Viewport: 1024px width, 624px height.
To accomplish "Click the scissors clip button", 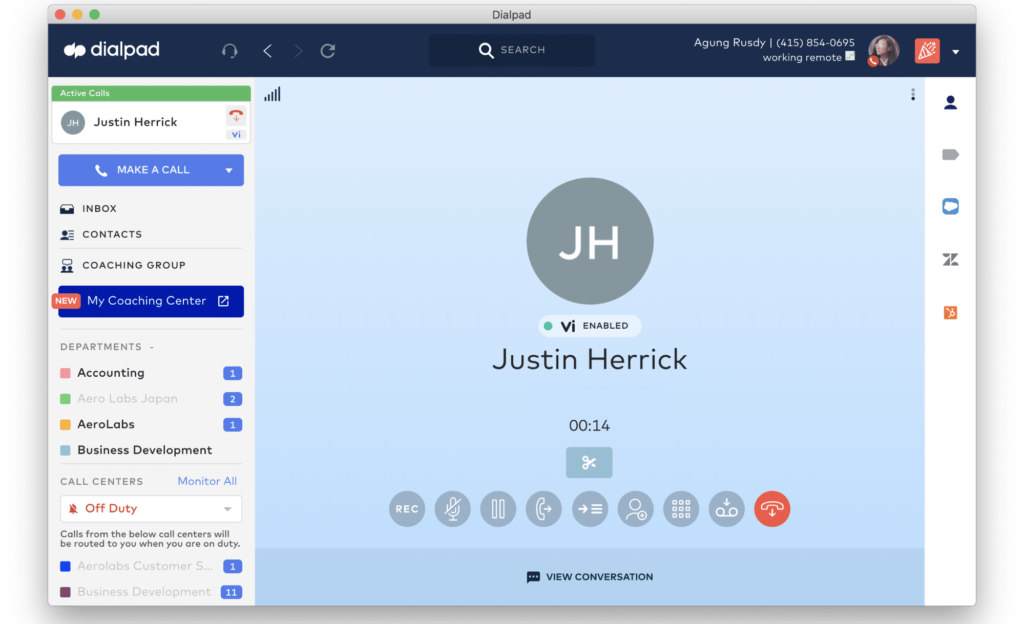I will coord(589,463).
